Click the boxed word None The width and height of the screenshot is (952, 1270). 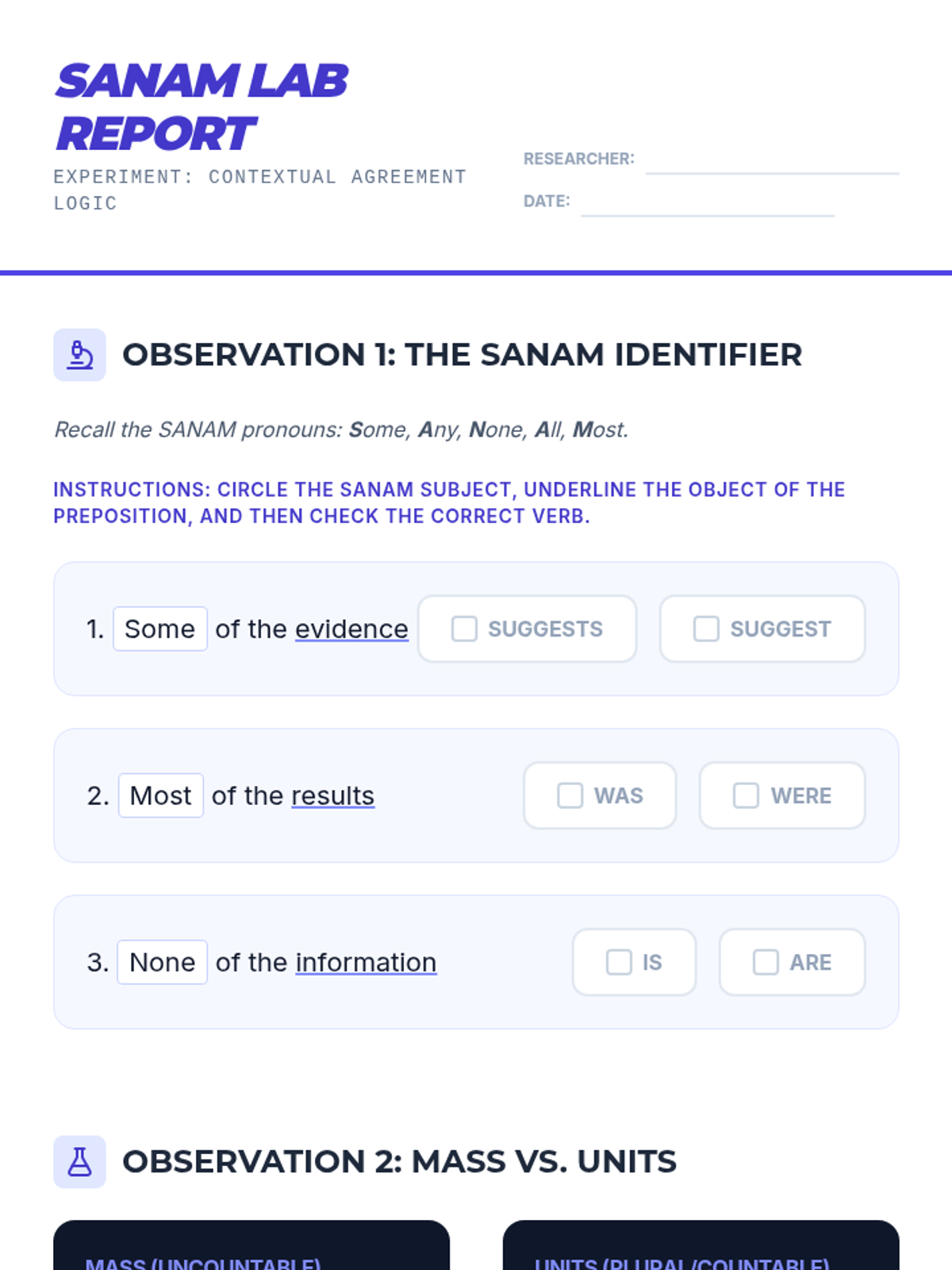tap(163, 962)
